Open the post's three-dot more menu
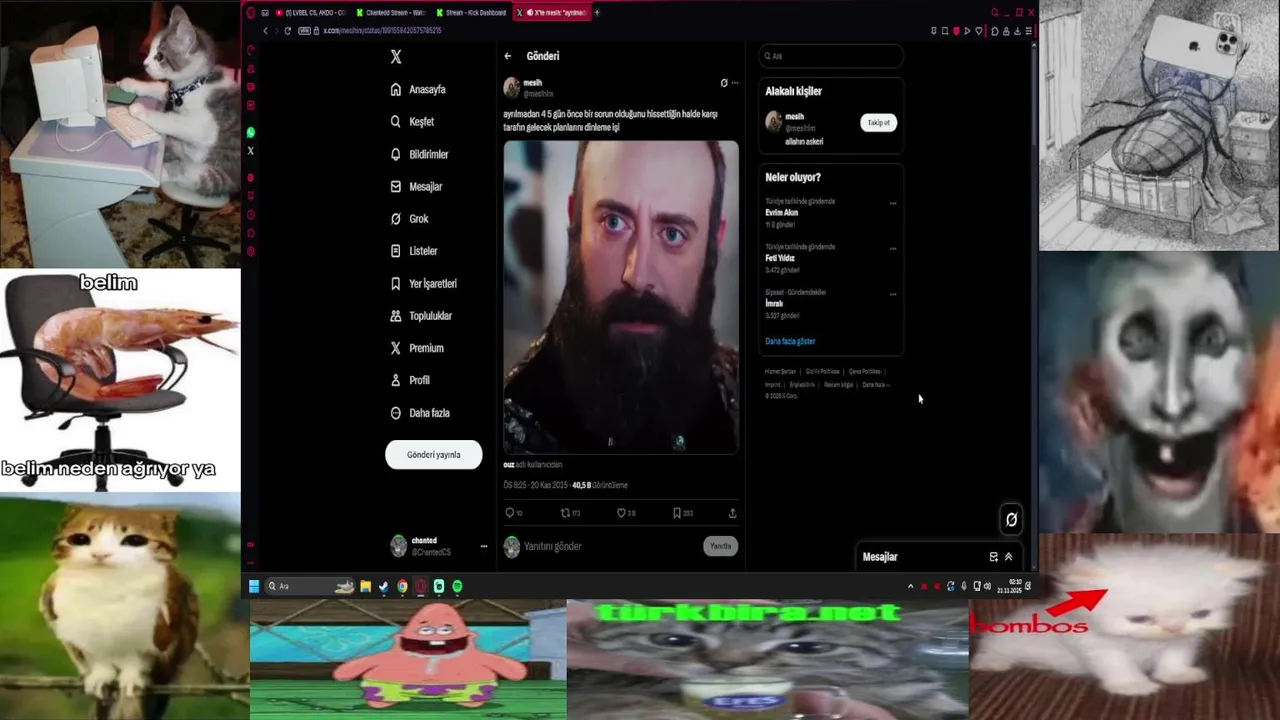Image resolution: width=1280 pixels, height=720 pixels. pyautogui.click(x=735, y=83)
